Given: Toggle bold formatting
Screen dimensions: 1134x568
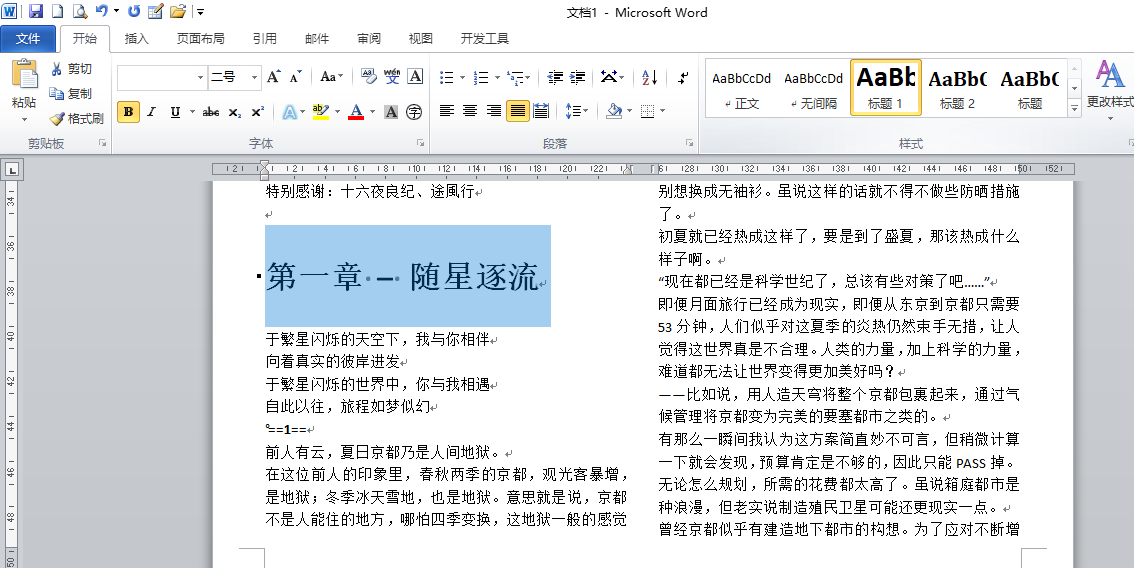Looking at the screenshot, I should (128, 111).
